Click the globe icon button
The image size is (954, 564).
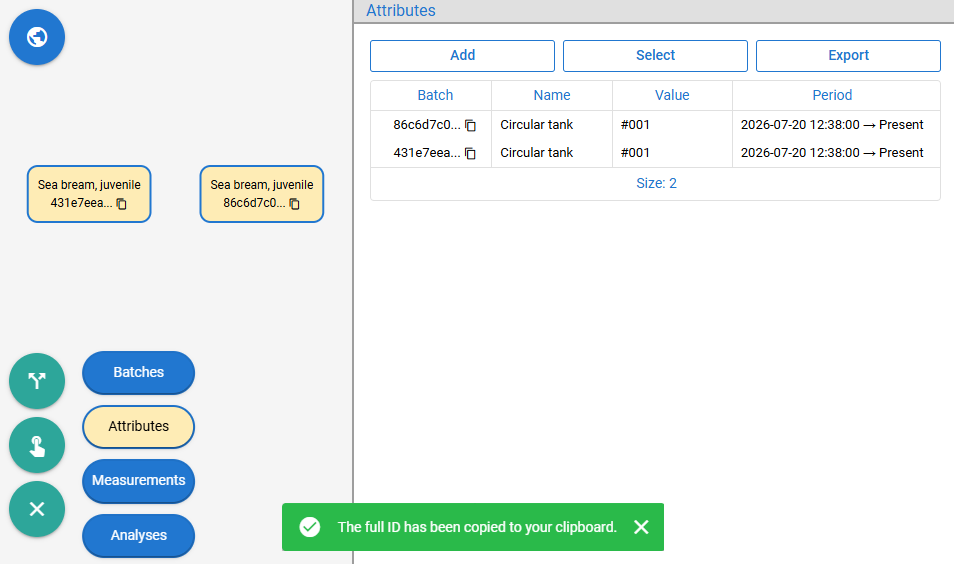37,37
